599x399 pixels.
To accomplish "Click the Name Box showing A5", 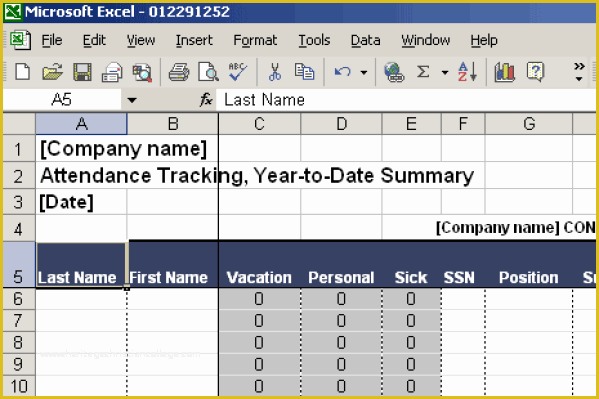I will click(62, 100).
